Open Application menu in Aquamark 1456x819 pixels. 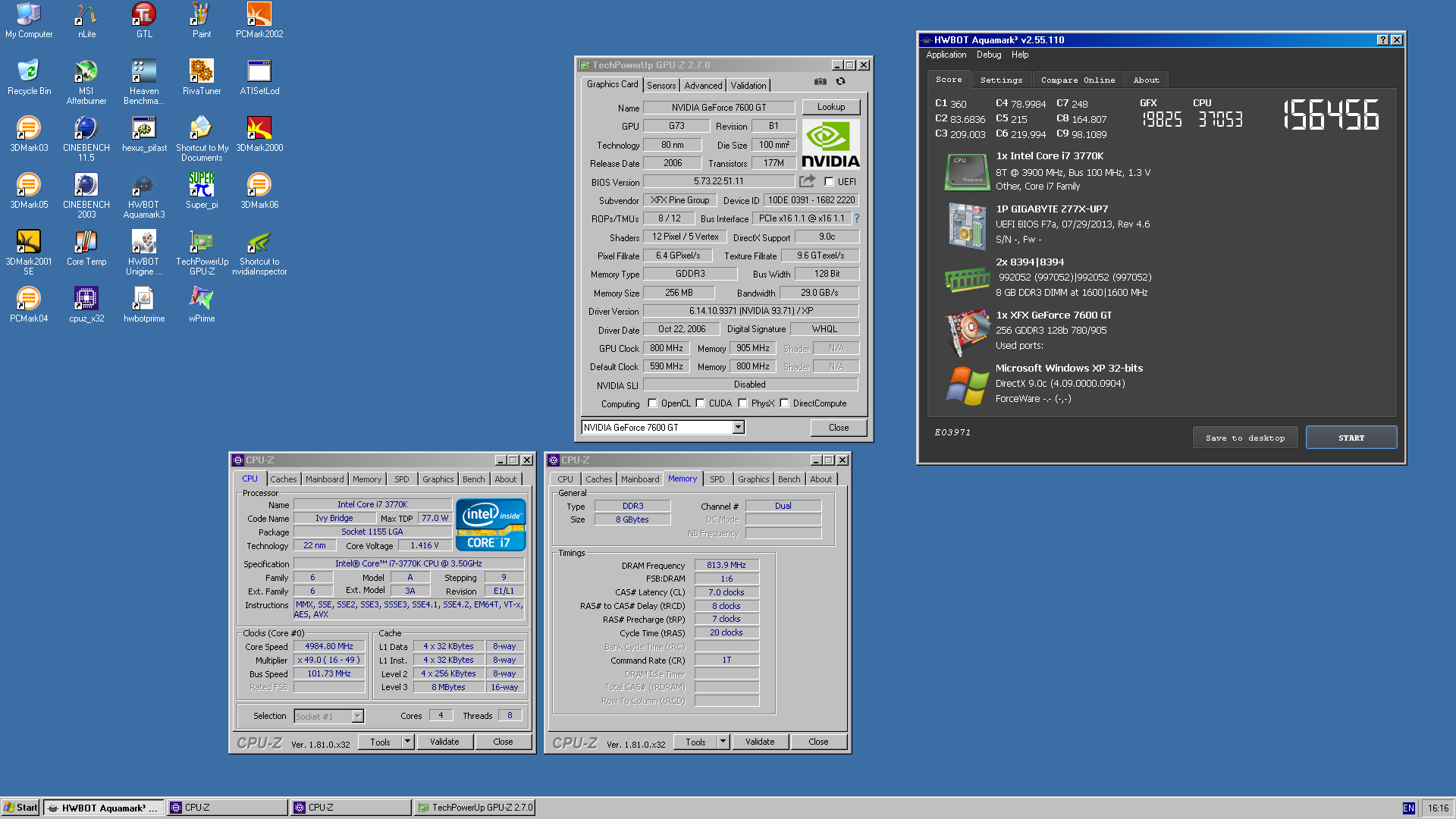[946, 55]
